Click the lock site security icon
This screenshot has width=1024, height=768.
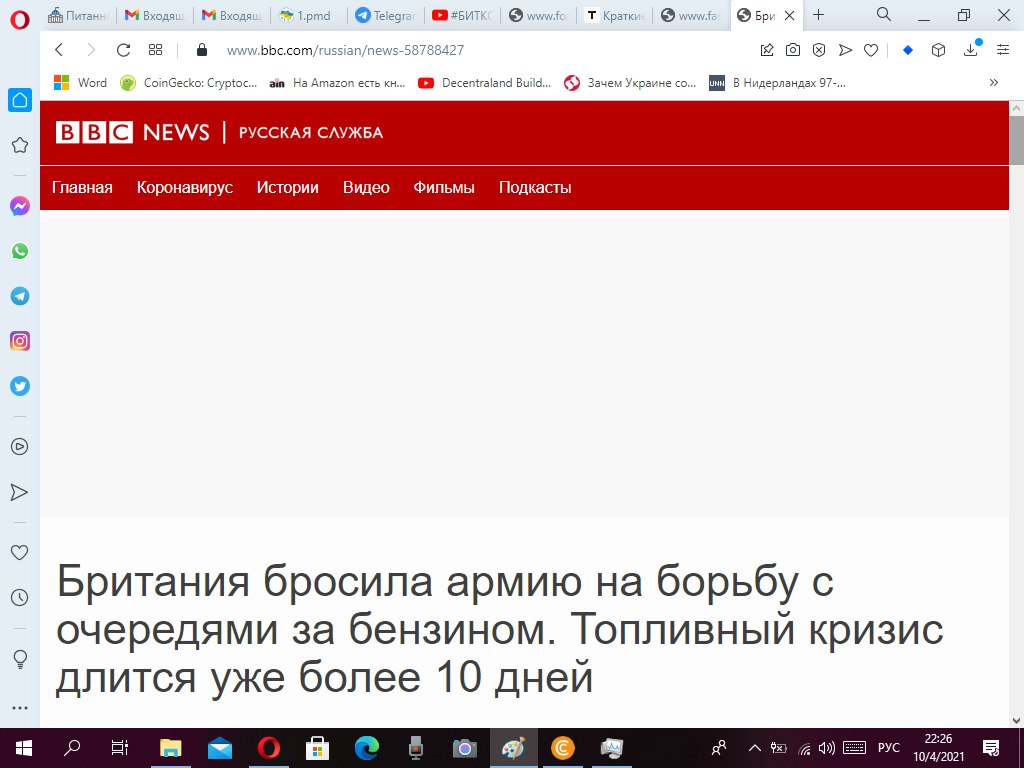(x=202, y=50)
